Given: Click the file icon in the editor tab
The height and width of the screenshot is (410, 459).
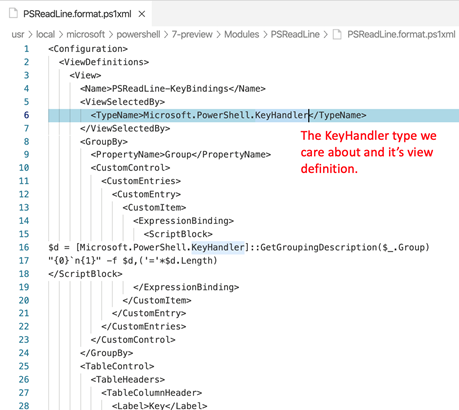Looking at the screenshot, I should pyautogui.click(x=13, y=14).
